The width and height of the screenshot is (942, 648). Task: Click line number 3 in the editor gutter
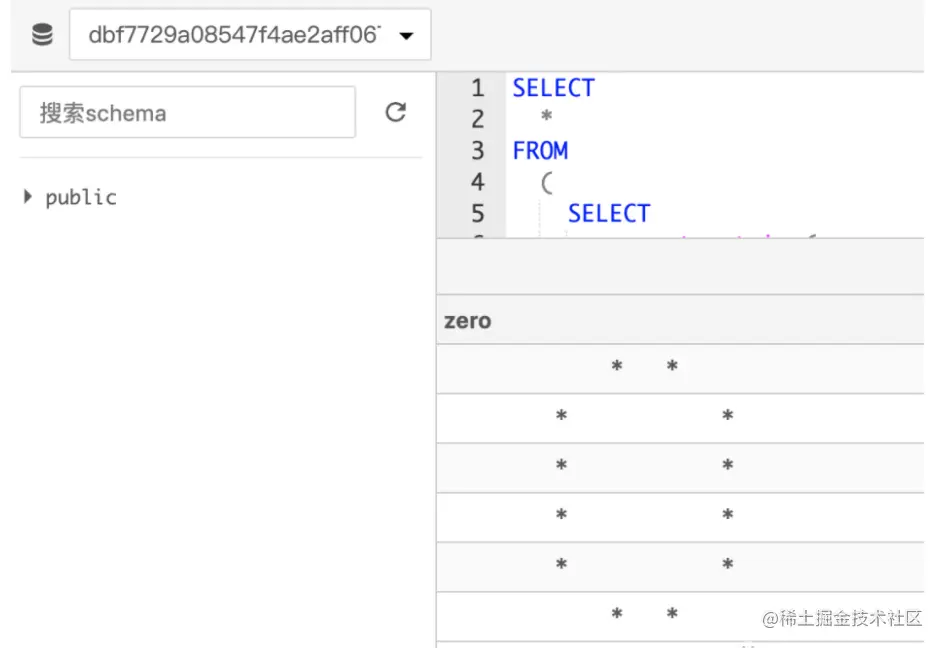coord(477,150)
